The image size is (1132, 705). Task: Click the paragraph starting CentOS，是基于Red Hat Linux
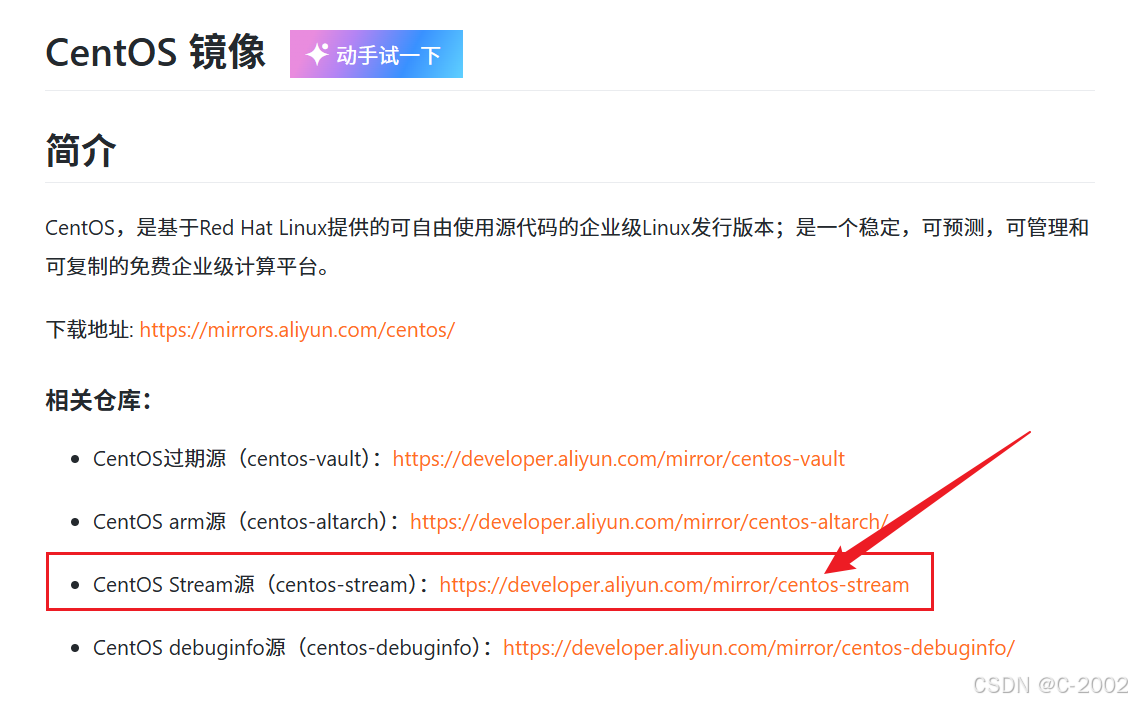pos(567,248)
